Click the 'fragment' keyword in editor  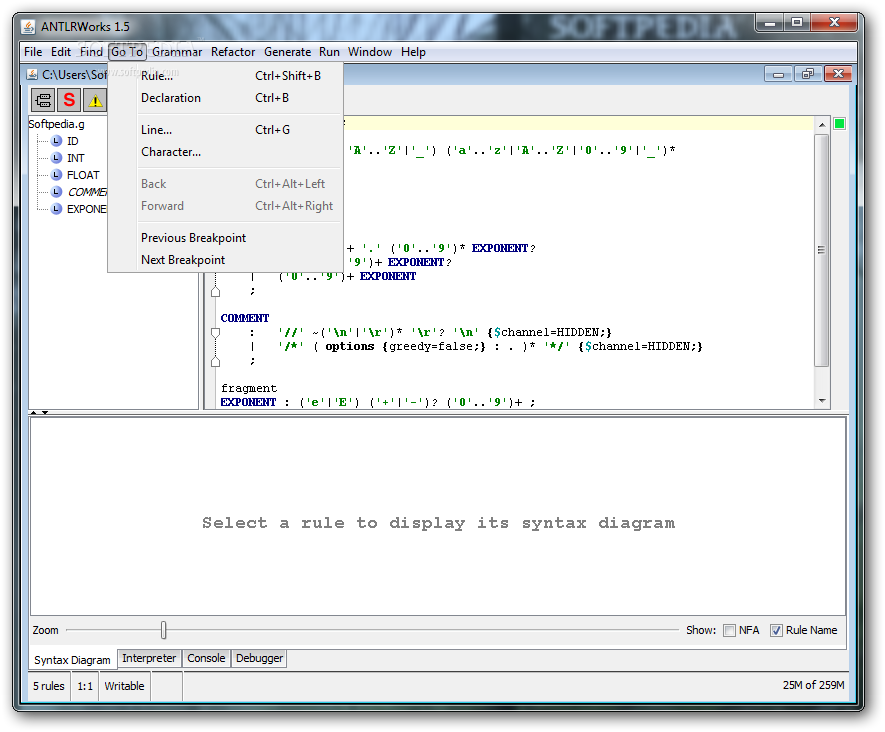pyautogui.click(x=248, y=388)
